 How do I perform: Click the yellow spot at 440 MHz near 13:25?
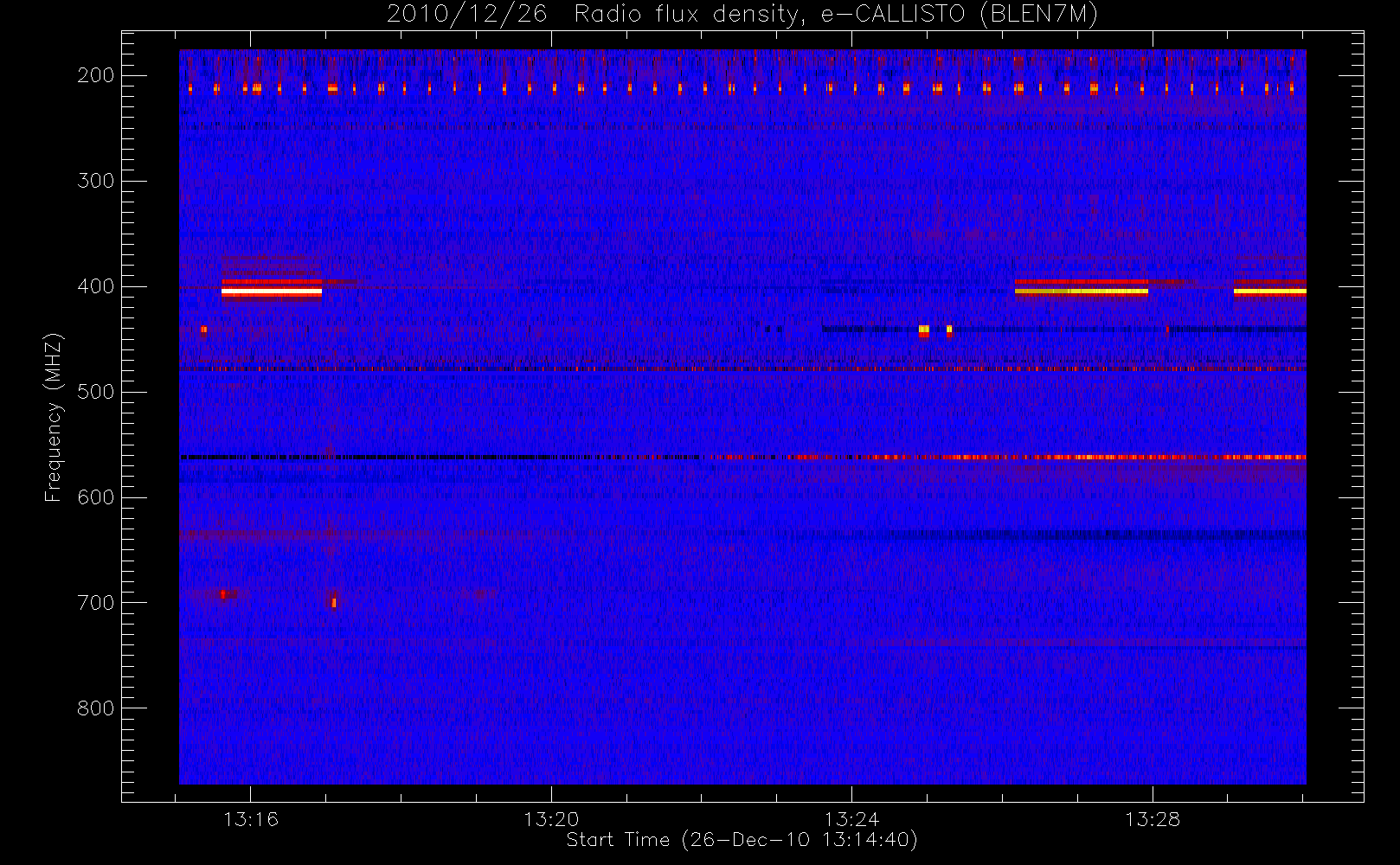pyautogui.click(x=923, y=330)
